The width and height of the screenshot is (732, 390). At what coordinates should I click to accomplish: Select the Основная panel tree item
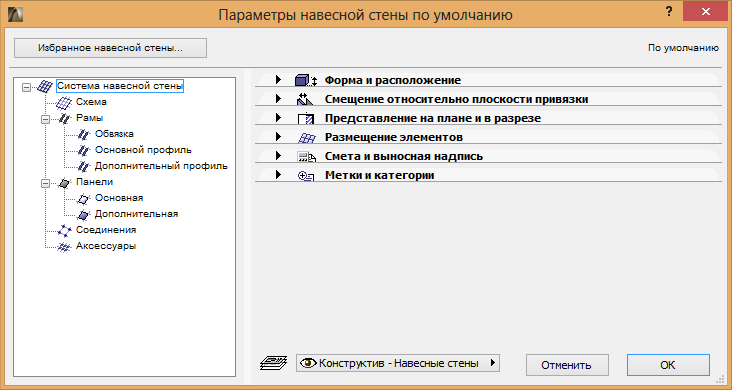point(119,198)
